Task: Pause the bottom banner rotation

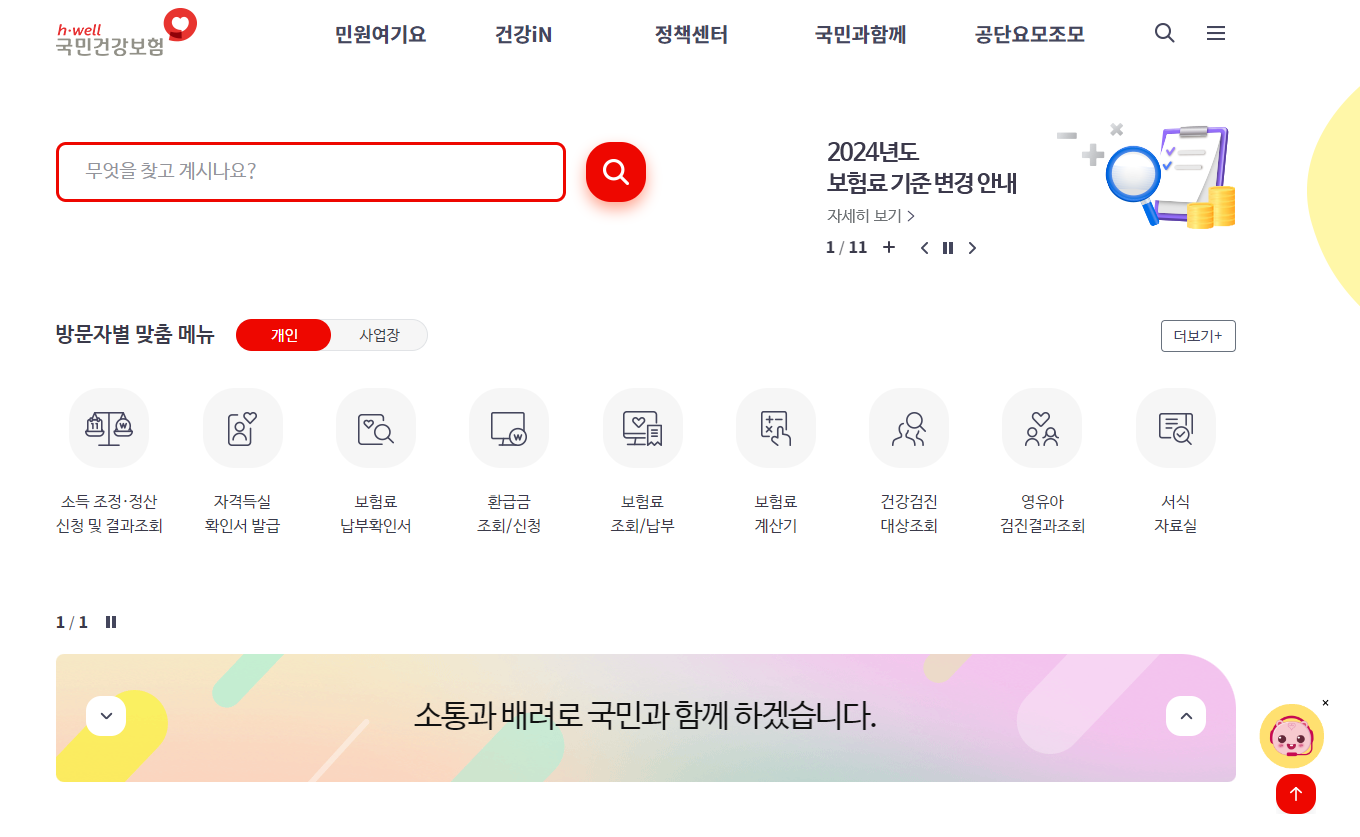Action: pos(111,621)
